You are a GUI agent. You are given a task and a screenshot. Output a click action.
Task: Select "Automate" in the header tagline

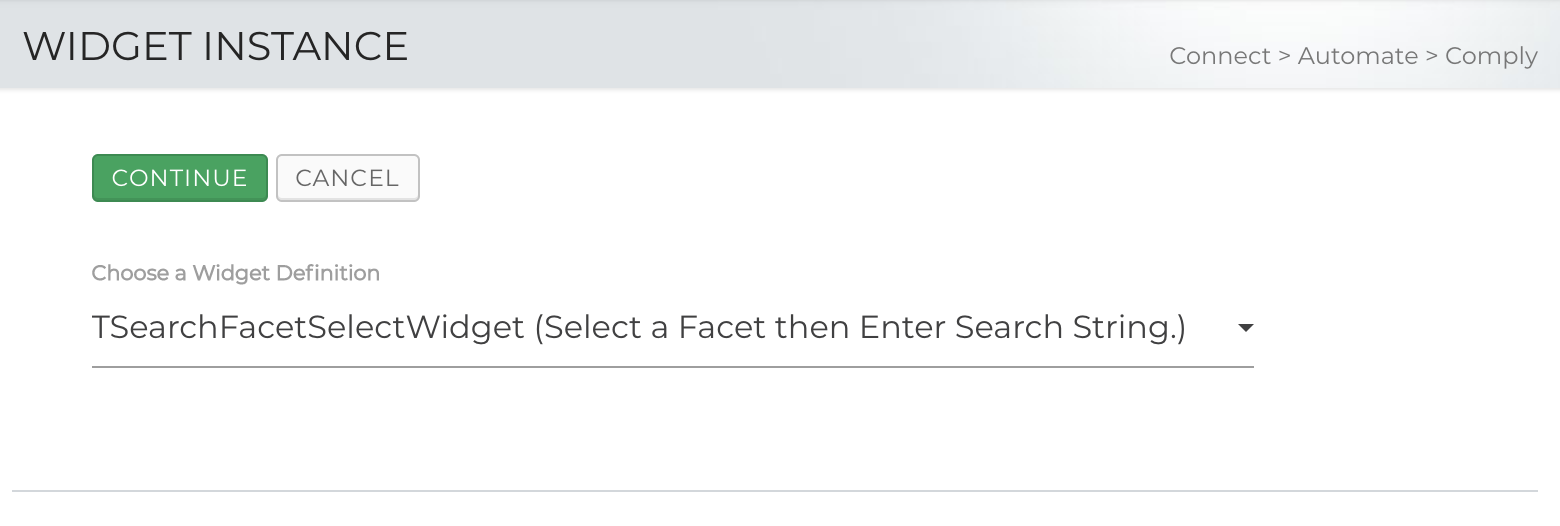coord(1357,56)
